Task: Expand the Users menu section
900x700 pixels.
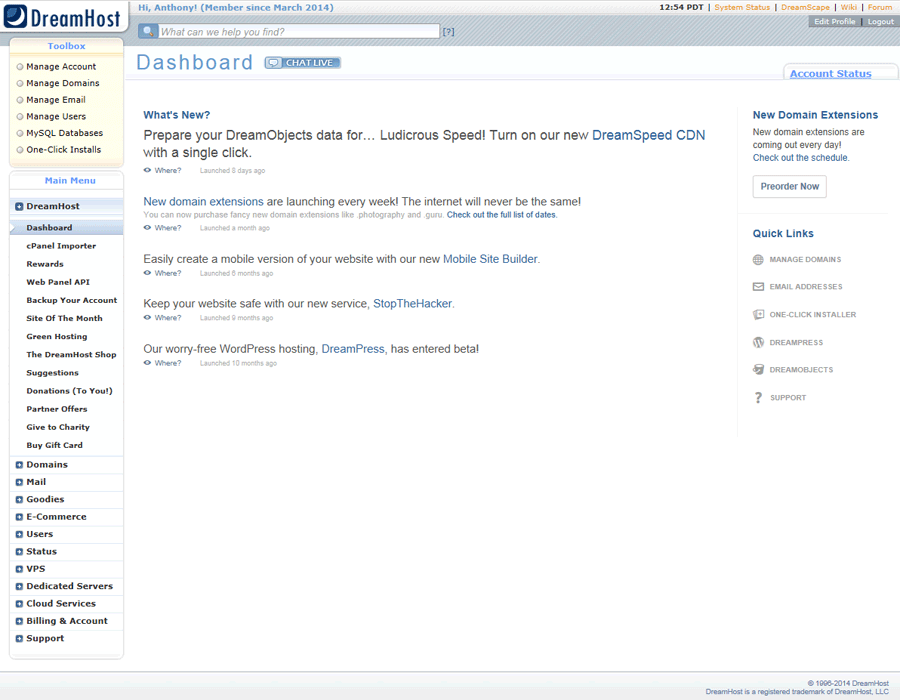Action: click(19, 534)
